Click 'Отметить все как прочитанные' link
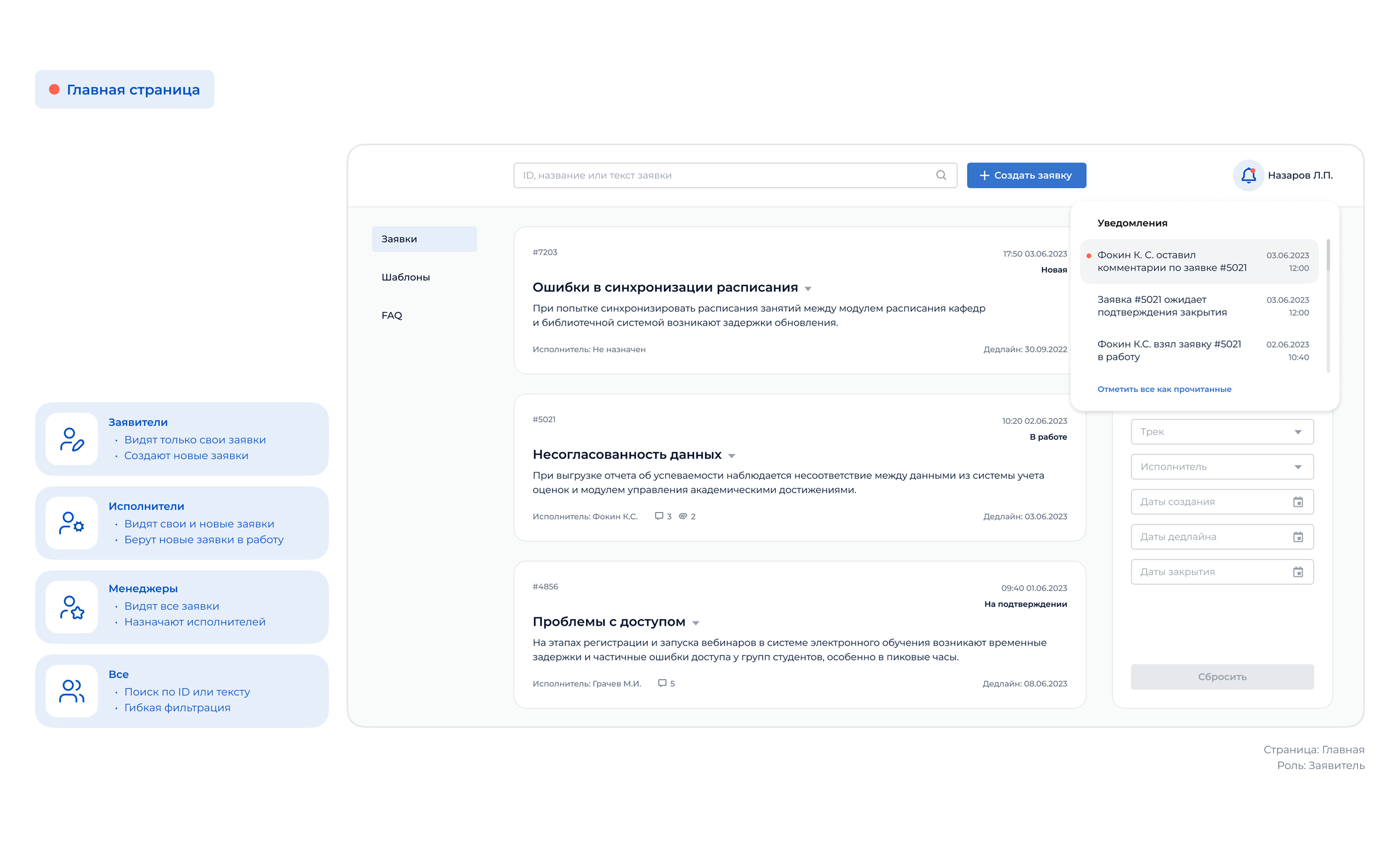This screenshot has width=1400, height=843. (x=1164, y=389)
